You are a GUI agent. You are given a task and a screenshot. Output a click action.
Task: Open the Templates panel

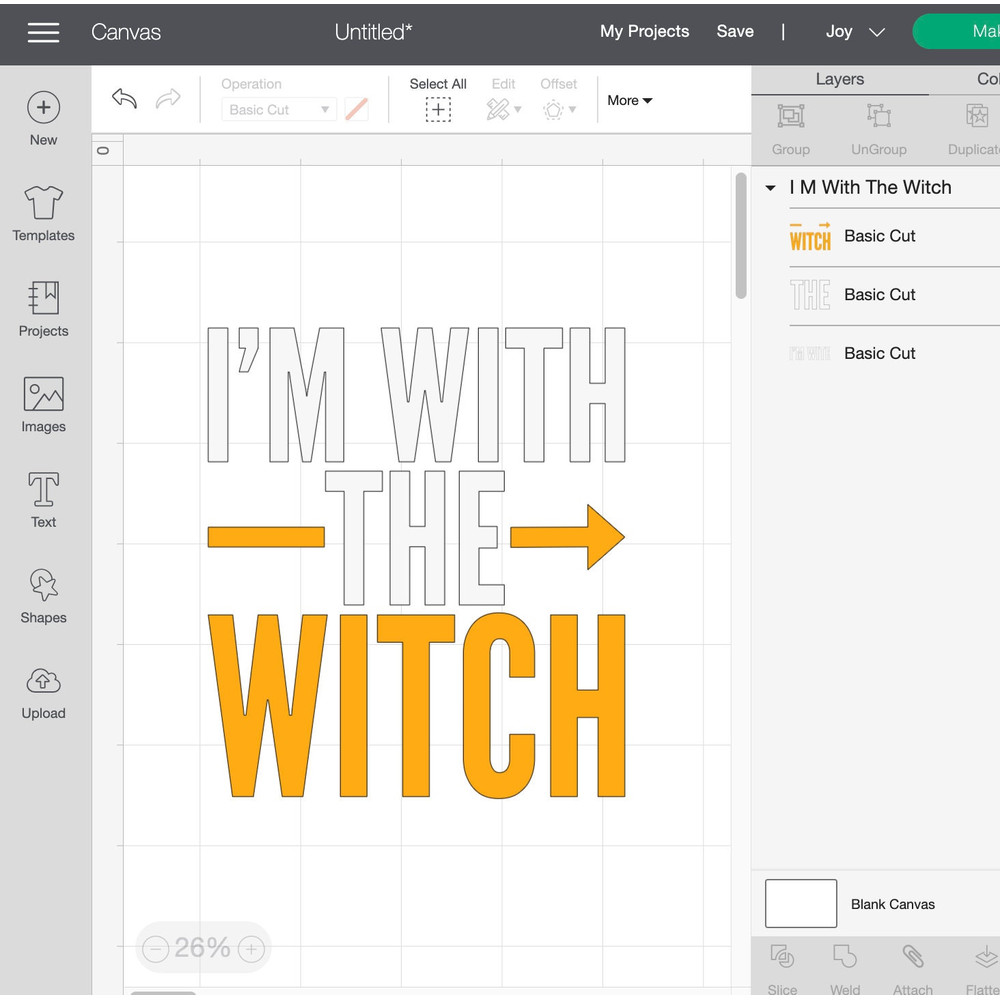43,213
